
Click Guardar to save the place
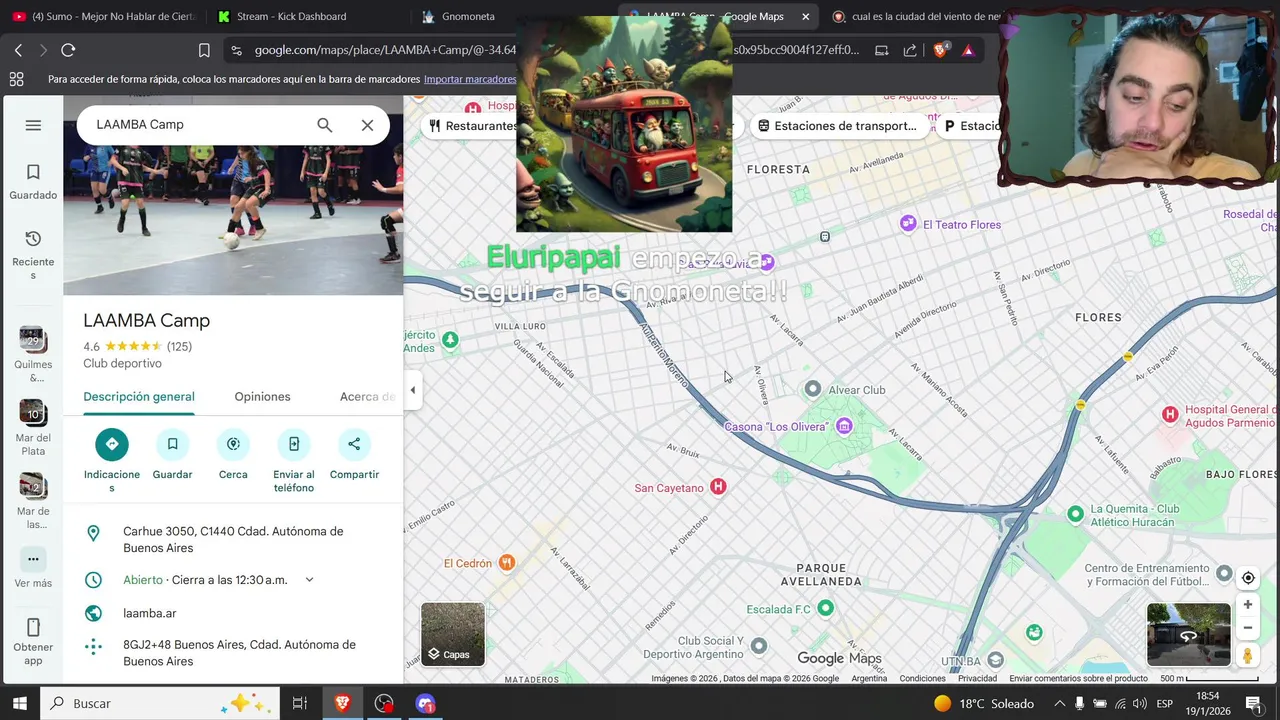[172, 454]
